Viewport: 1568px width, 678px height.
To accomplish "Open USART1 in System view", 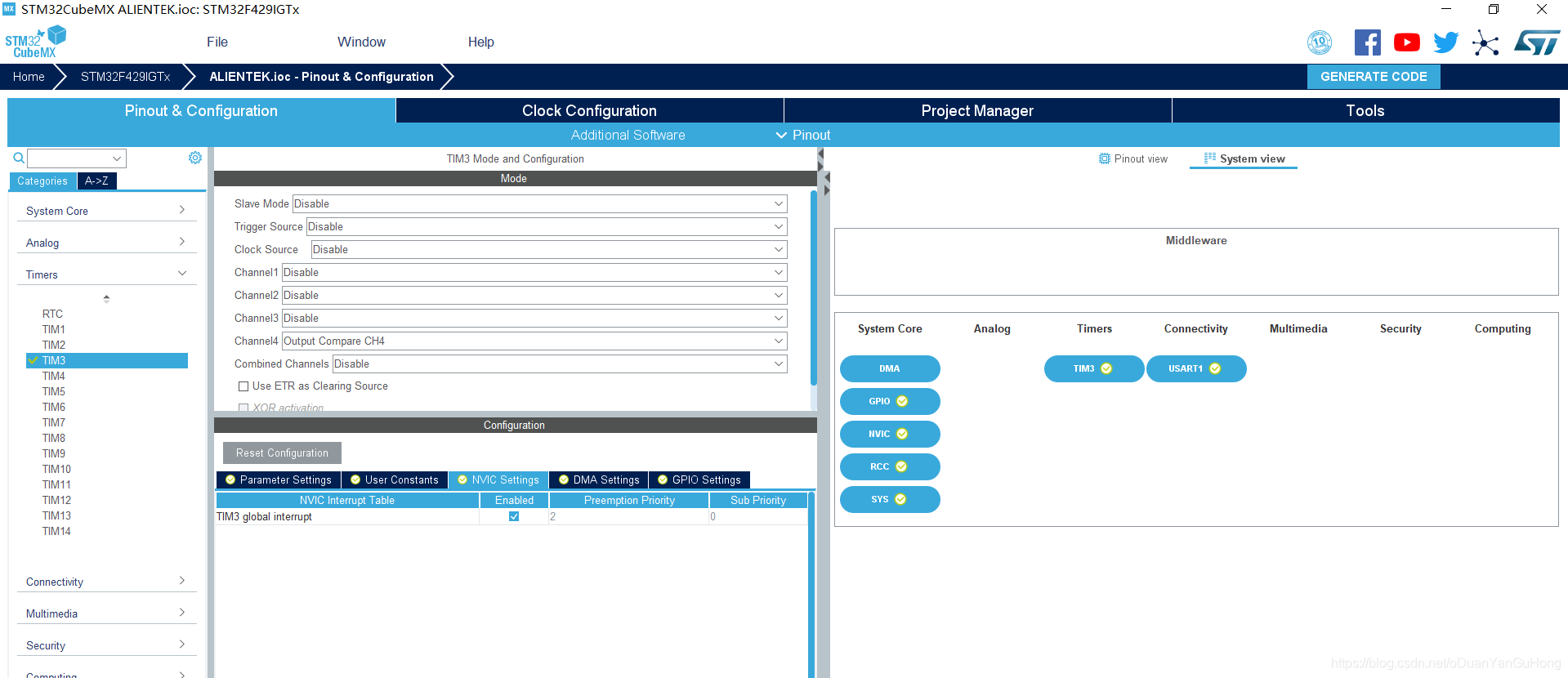I will 1196,368.
